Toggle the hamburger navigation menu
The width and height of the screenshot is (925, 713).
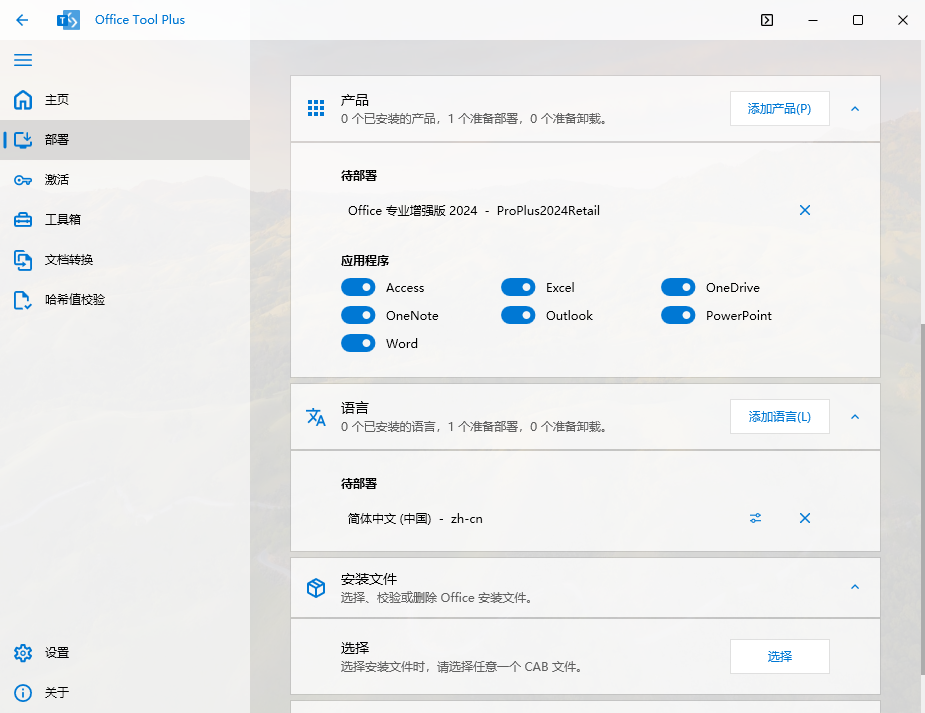tap(23, 60)
